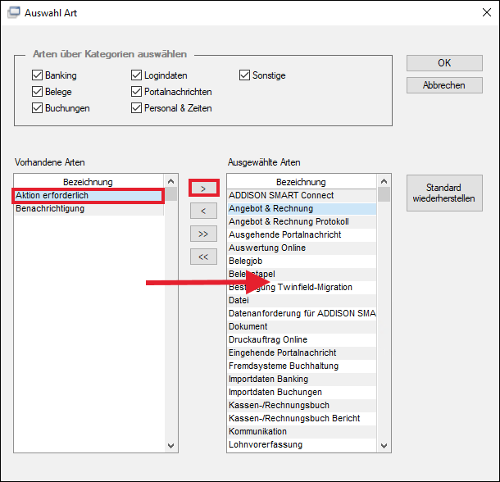Click Bezeichnung header in Ausgewählte Arten

click(302, 182)
